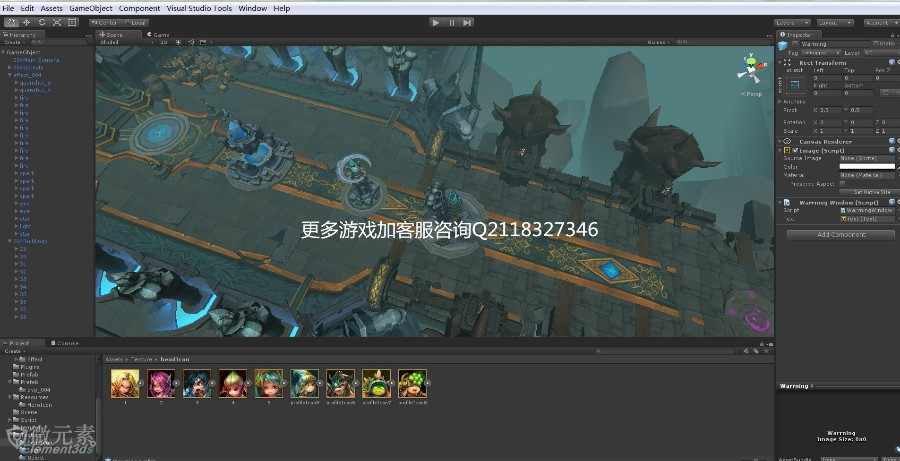
Task: Collapse the Rect Transform component
Action: coord(781,63)
